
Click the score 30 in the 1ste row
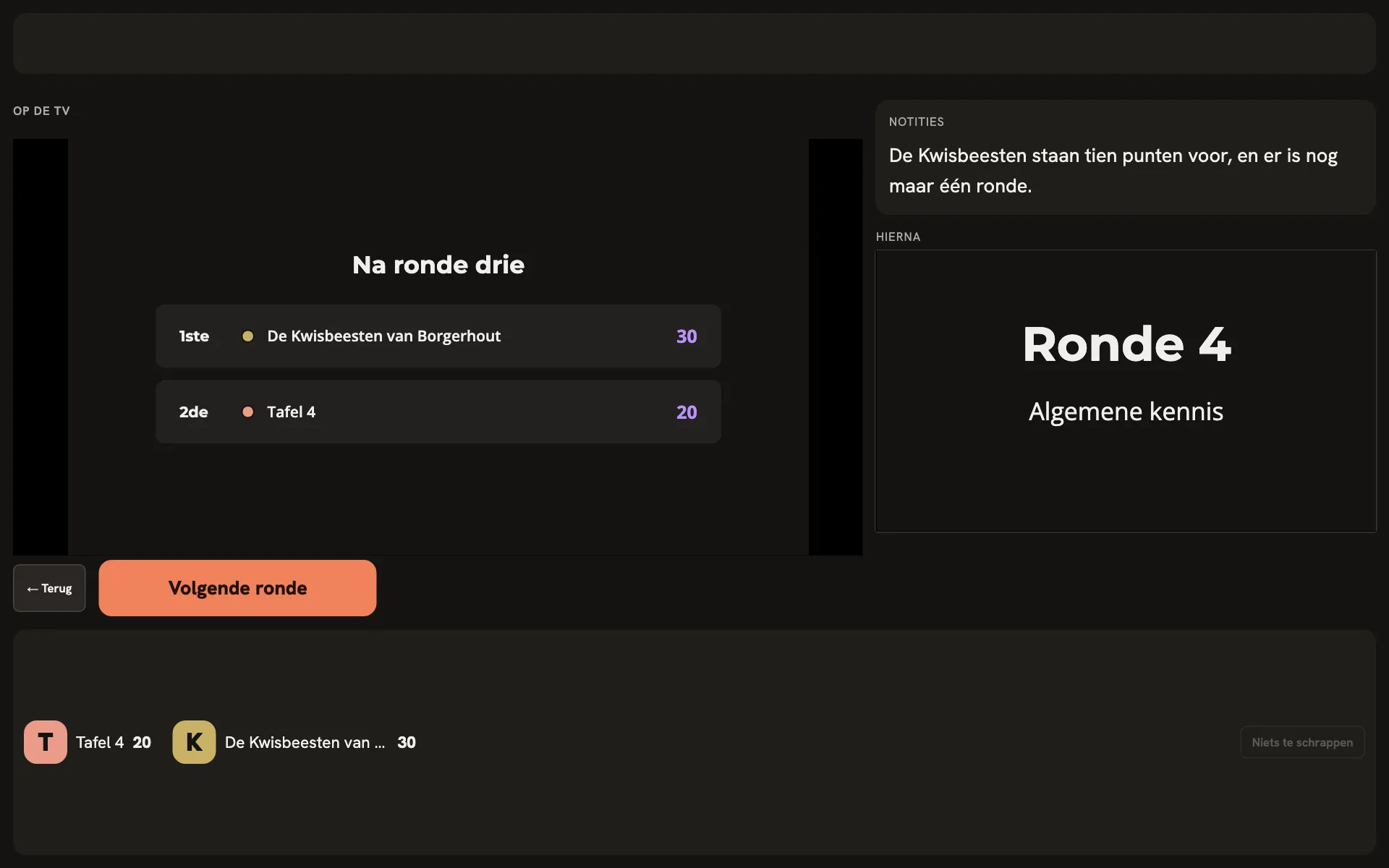click(687, 336)
